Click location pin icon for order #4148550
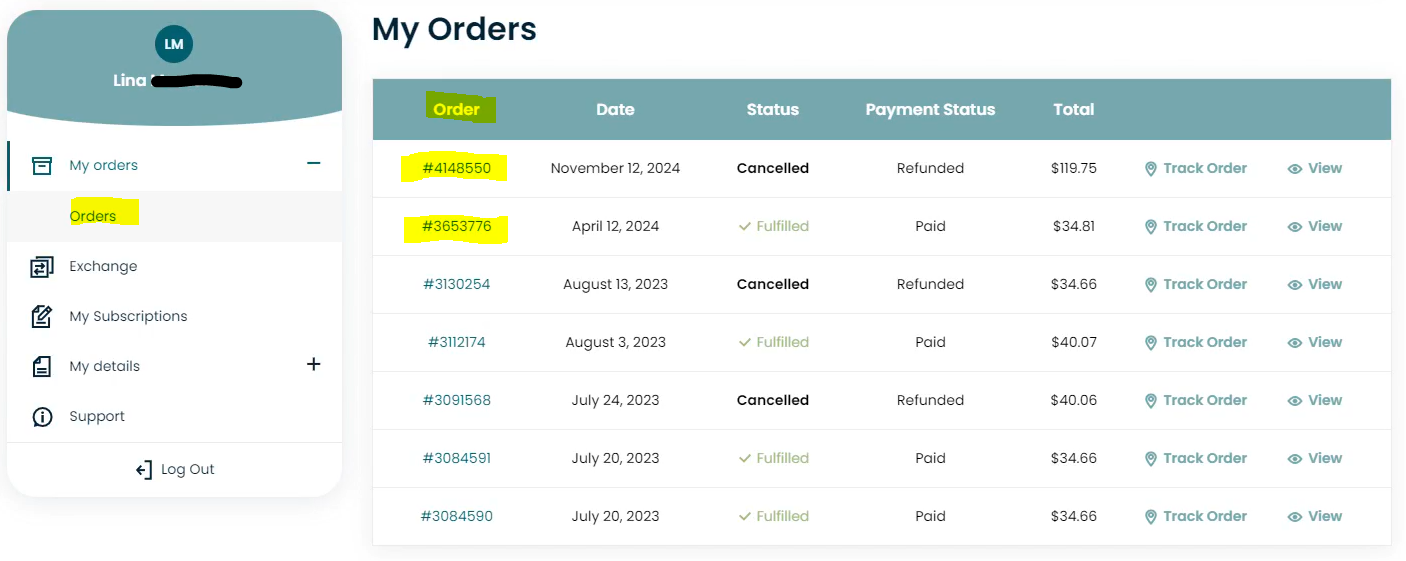The width and height of the screenshot is (1406, 561). coord(1151,169)
